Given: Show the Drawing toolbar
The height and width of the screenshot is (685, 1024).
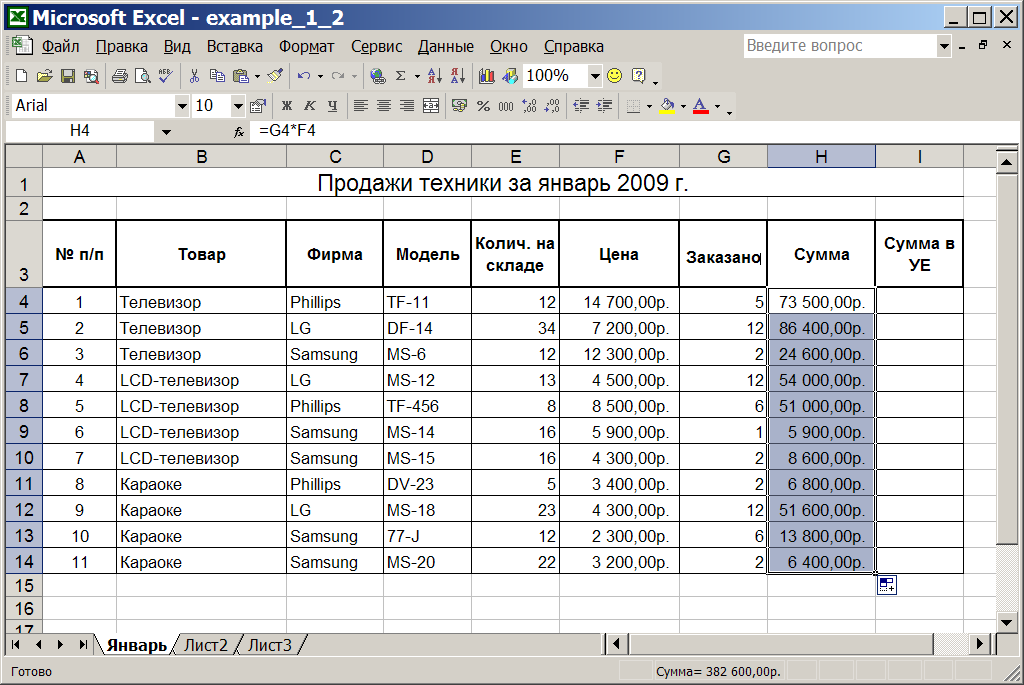Looking at the screenshot, I should click(510, 76).
